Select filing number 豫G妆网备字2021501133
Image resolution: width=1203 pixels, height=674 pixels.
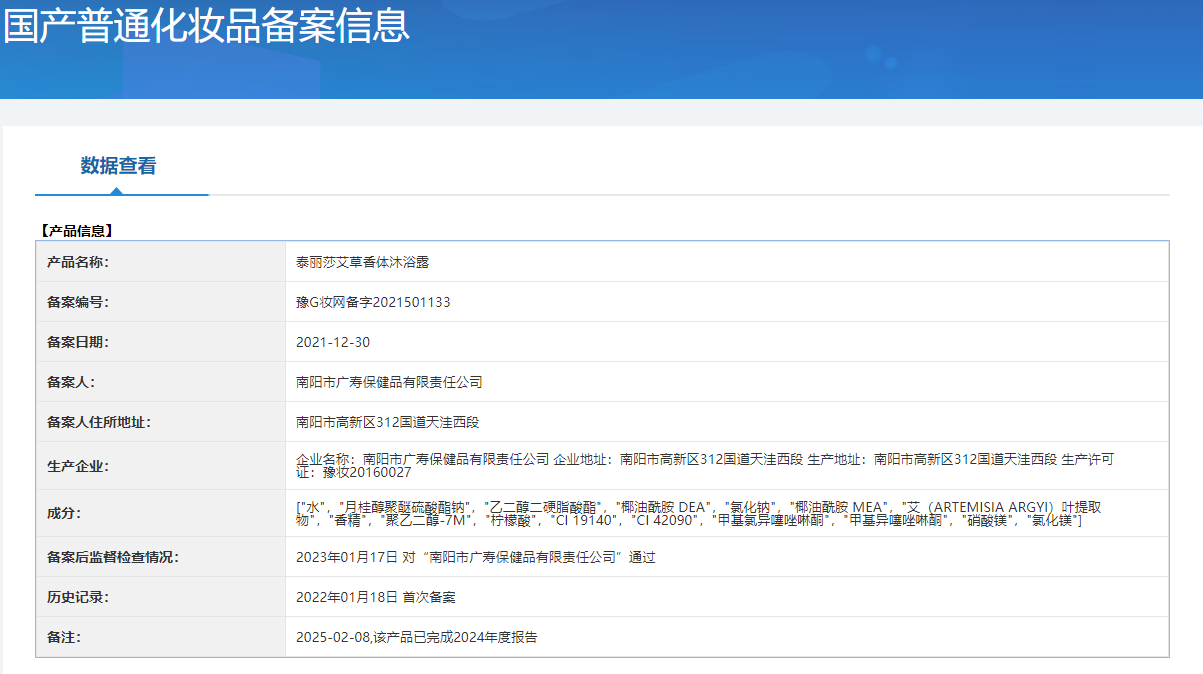pyautogui.click(x=373, y=302)
